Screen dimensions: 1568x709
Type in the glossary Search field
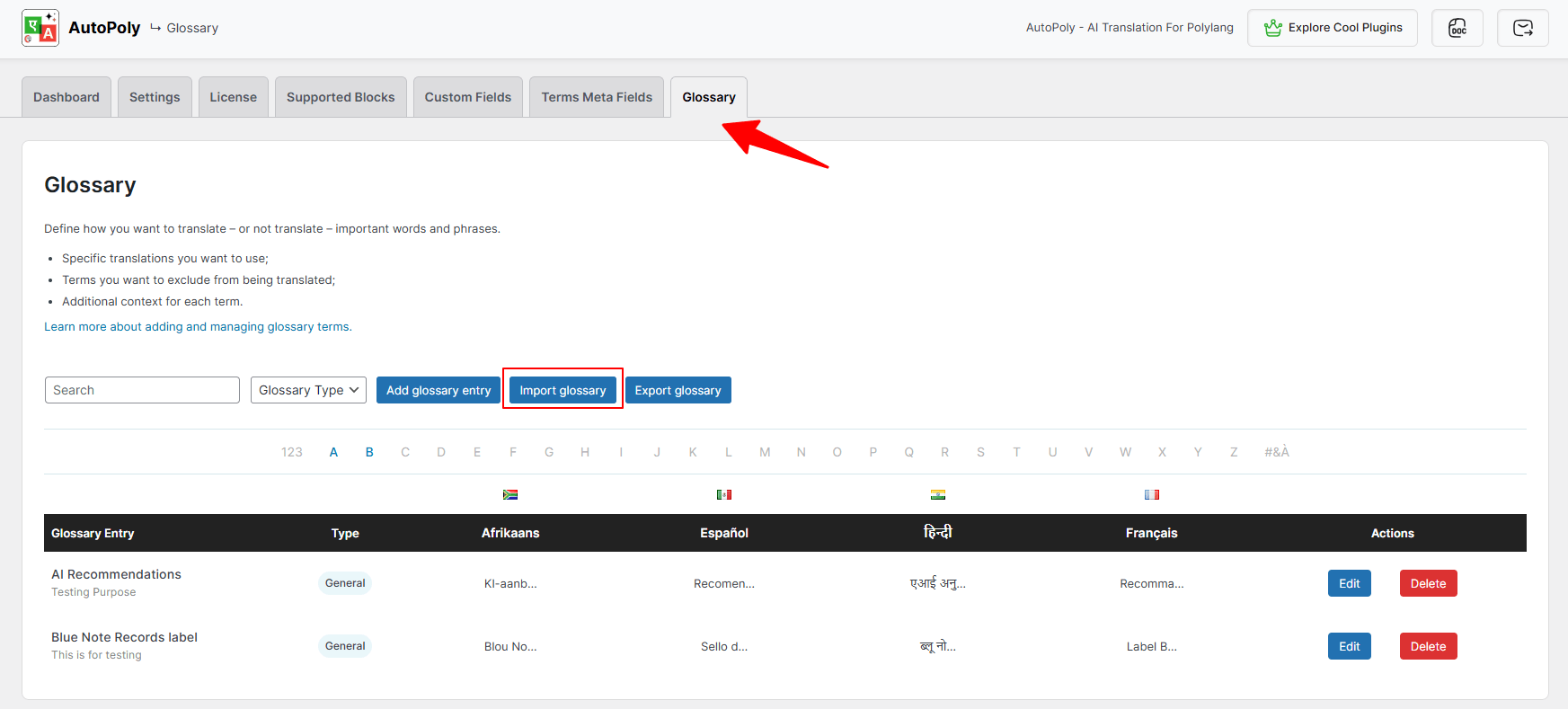(142, 390)
